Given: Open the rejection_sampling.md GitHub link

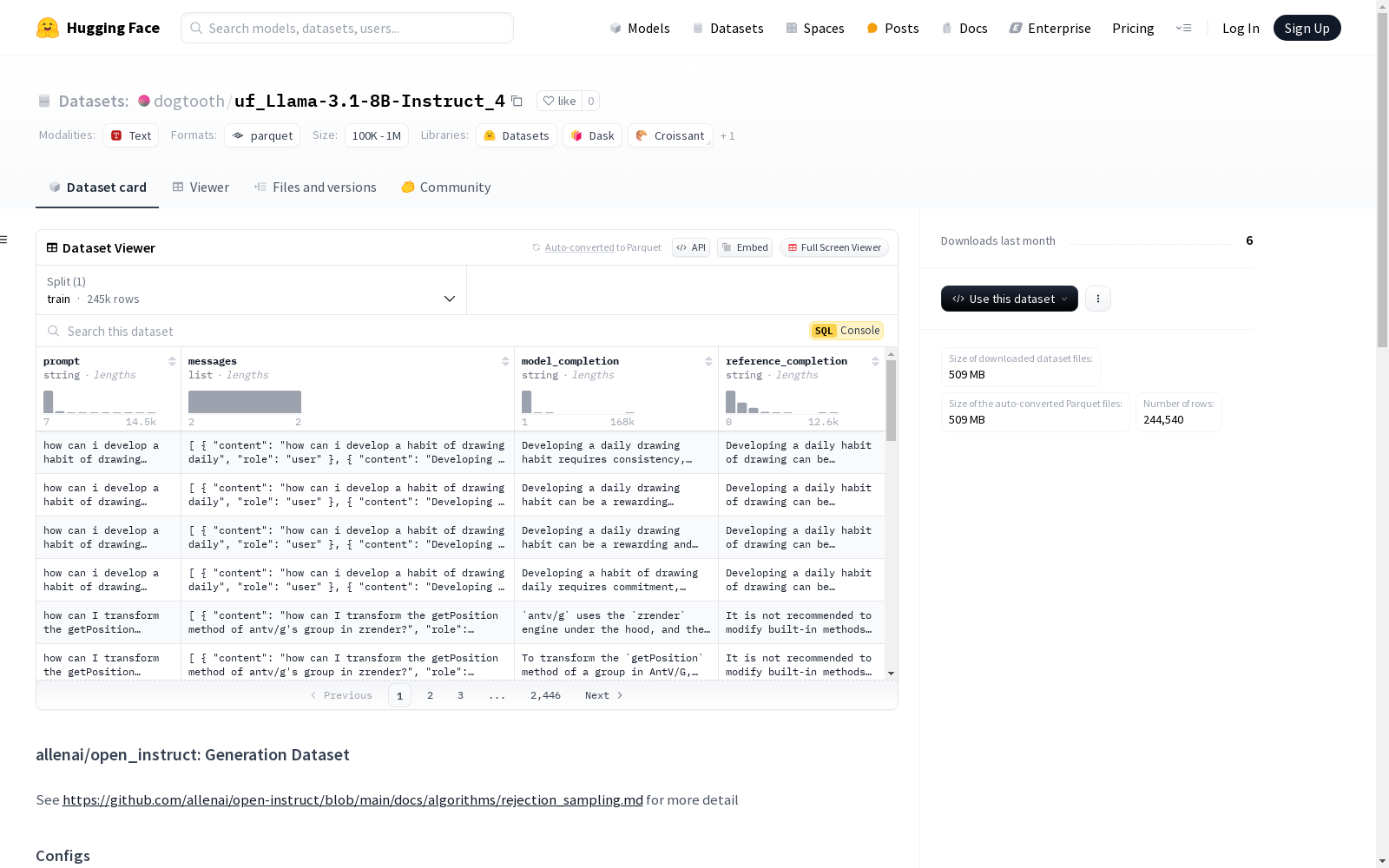Looking at the screenshot, I should tap(352, 799).
